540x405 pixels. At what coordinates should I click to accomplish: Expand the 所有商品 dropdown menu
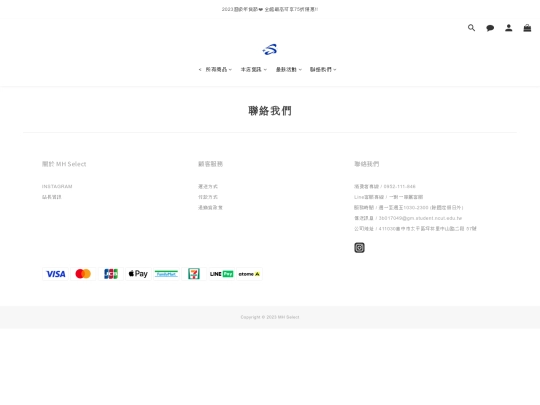pyautogui.click(x=219, y=70)
